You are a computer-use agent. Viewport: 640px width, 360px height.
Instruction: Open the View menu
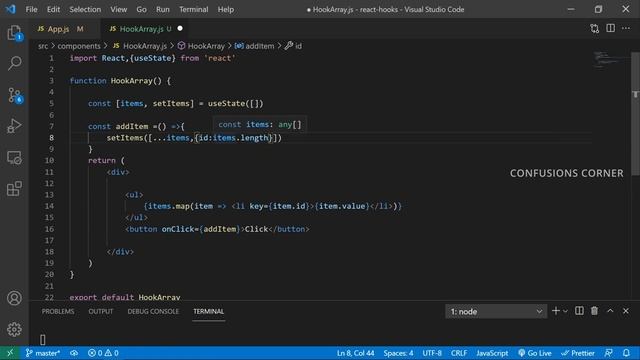click(118, 9)
